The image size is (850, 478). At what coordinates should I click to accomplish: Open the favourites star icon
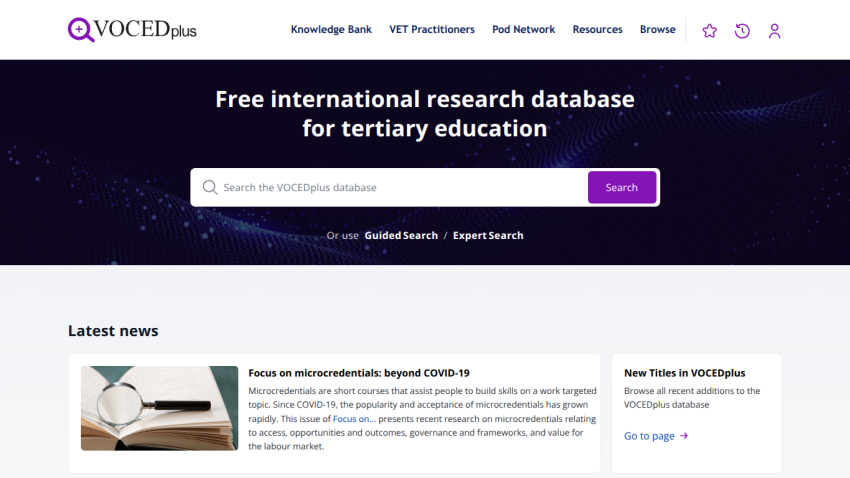[709, 30]
